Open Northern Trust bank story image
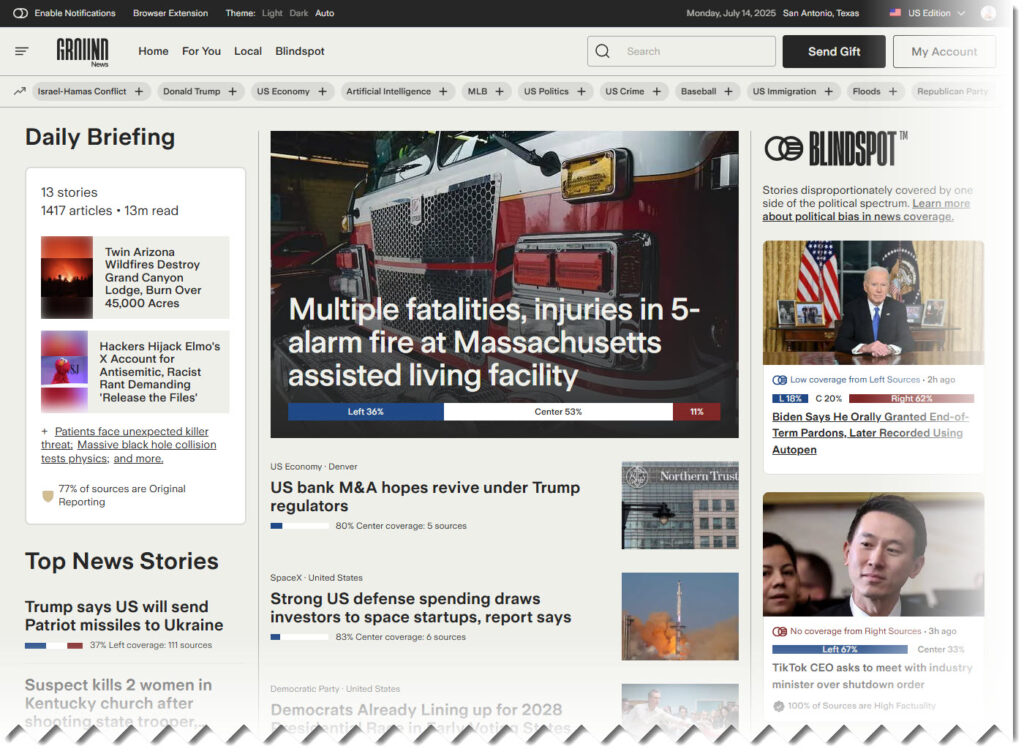Screen dimensions: 1024x754 point(680,505)
